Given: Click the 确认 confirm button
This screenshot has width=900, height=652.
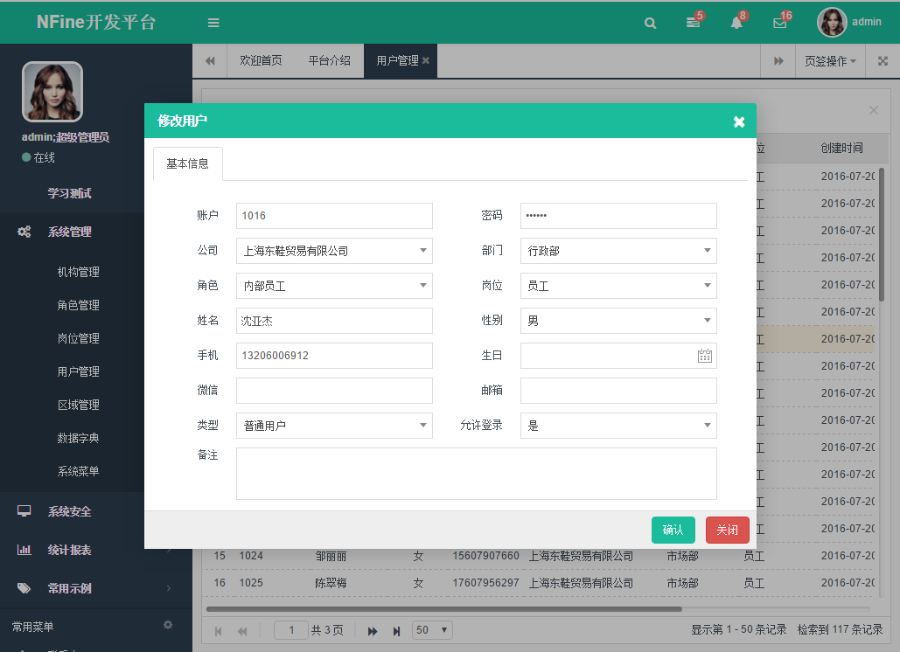Looking at the screenshot, I should tap(673, 530).
